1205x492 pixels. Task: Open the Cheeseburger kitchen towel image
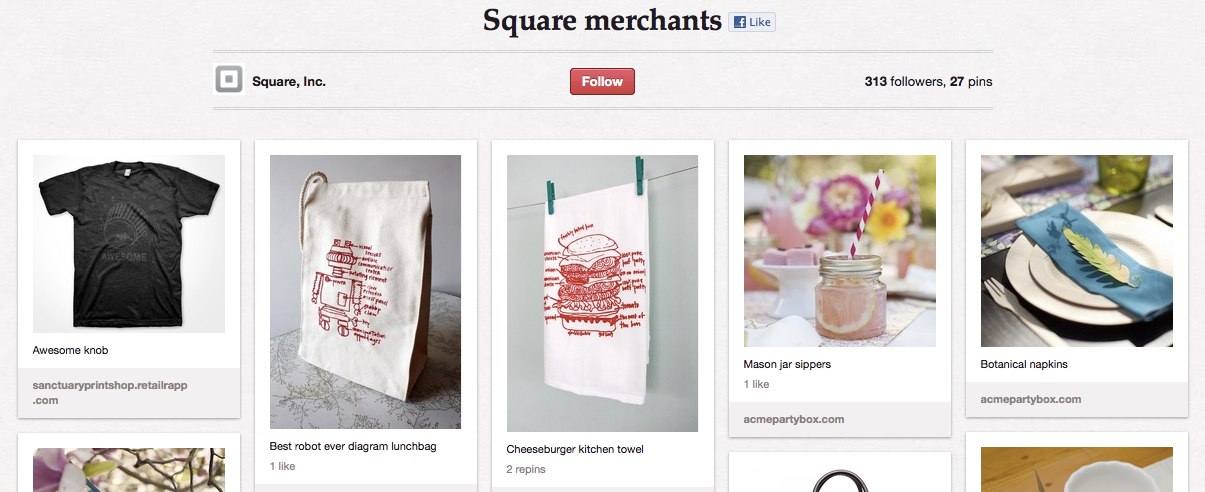click(x=602, y=293)
